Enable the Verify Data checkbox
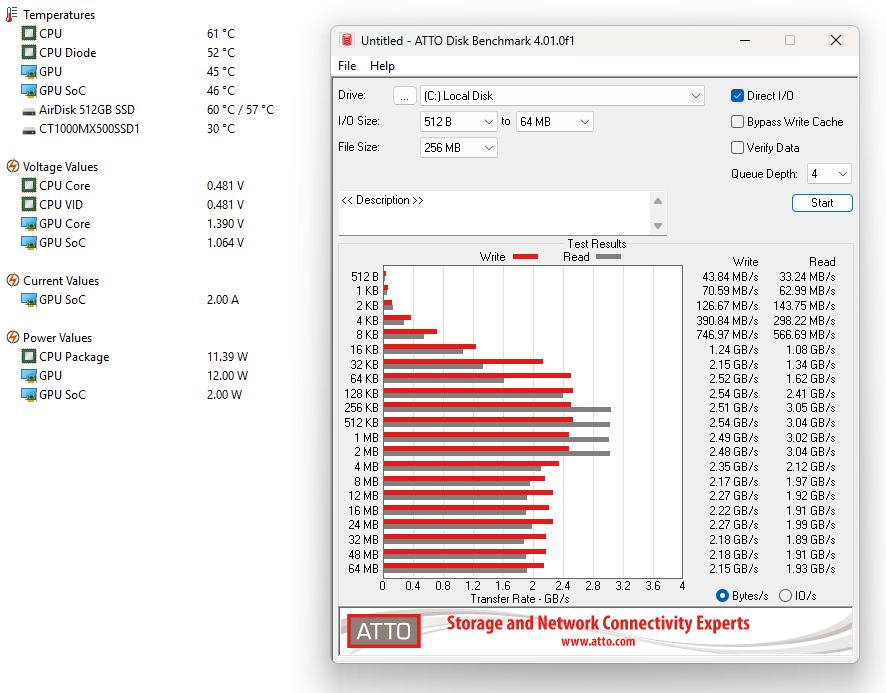The image size is (886, 693). (737, 148)
